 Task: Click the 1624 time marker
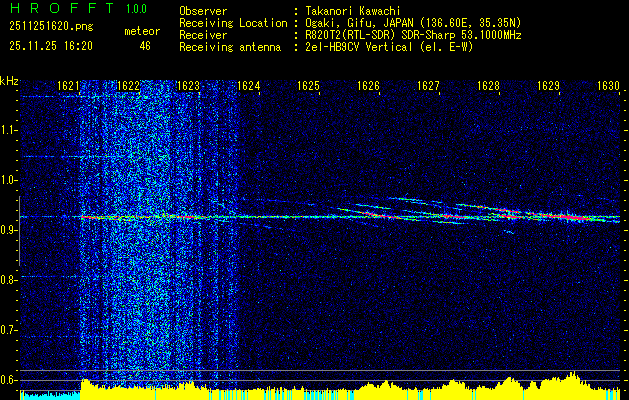pos(248,85)
